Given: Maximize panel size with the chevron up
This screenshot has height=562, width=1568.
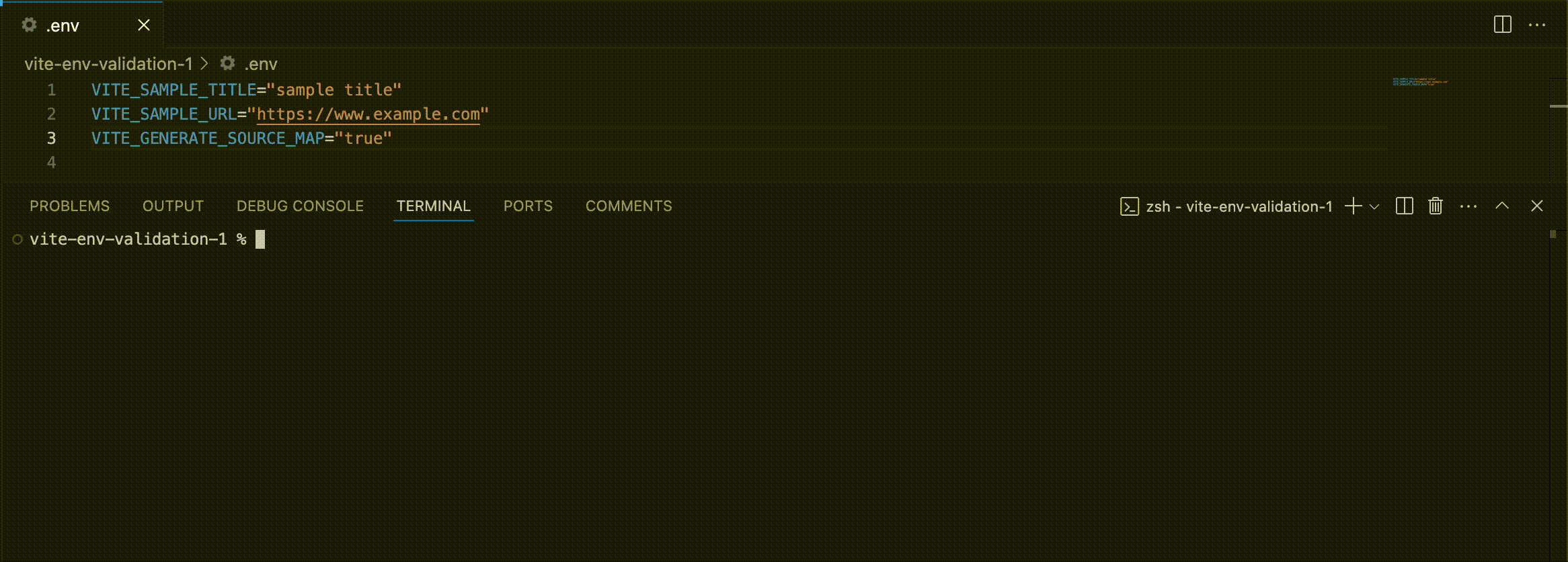Looking at the screenshot, I should click(x=1502, y=206).
